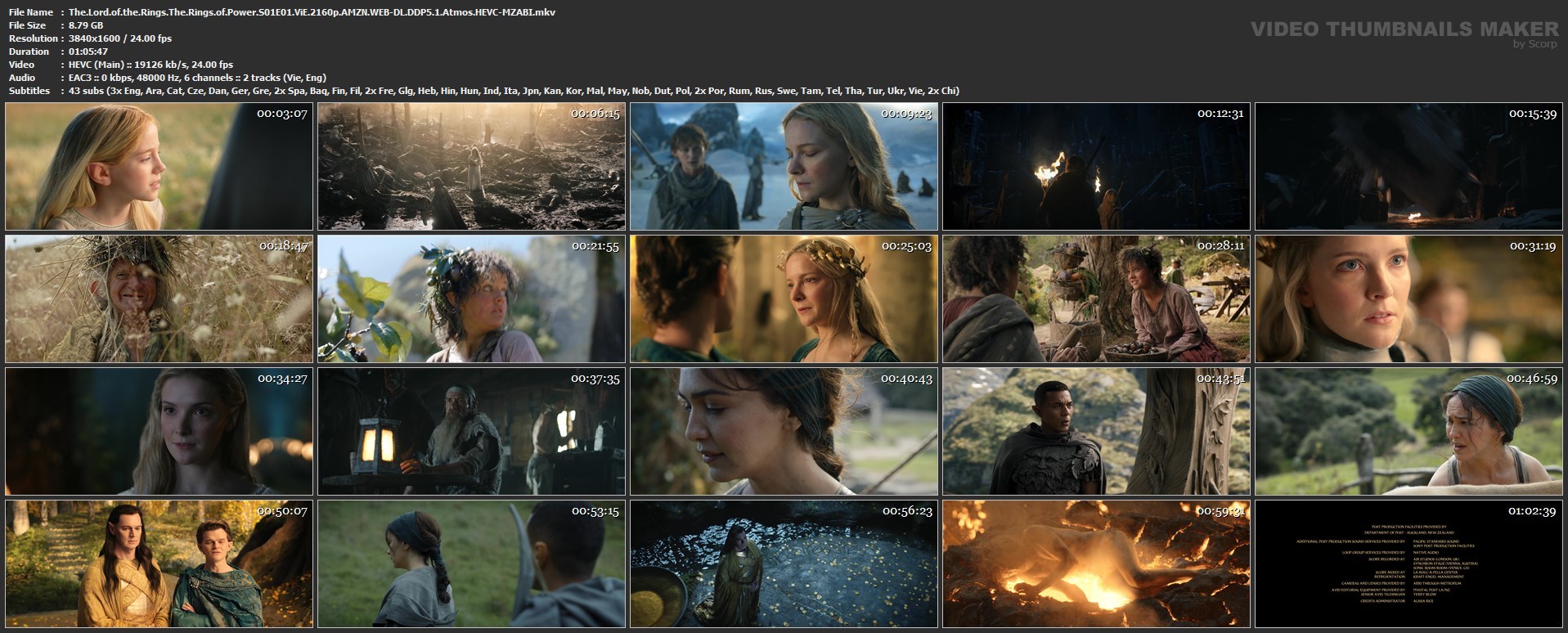Choose the thumbnail at 00:43:51
Image resolution: width=1568 pixels, height=633 pixels.
[1096, 431]
